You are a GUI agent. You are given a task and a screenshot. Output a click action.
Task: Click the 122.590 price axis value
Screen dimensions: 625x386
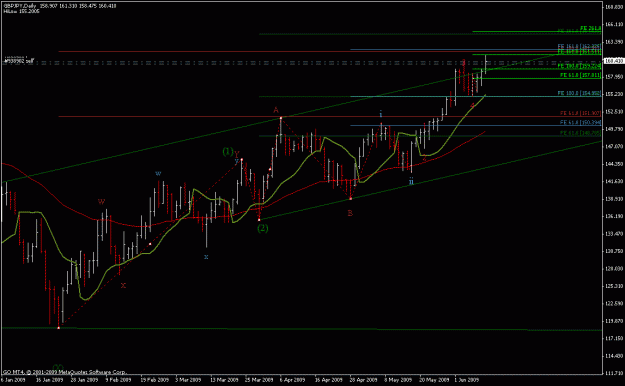(614, 303)
